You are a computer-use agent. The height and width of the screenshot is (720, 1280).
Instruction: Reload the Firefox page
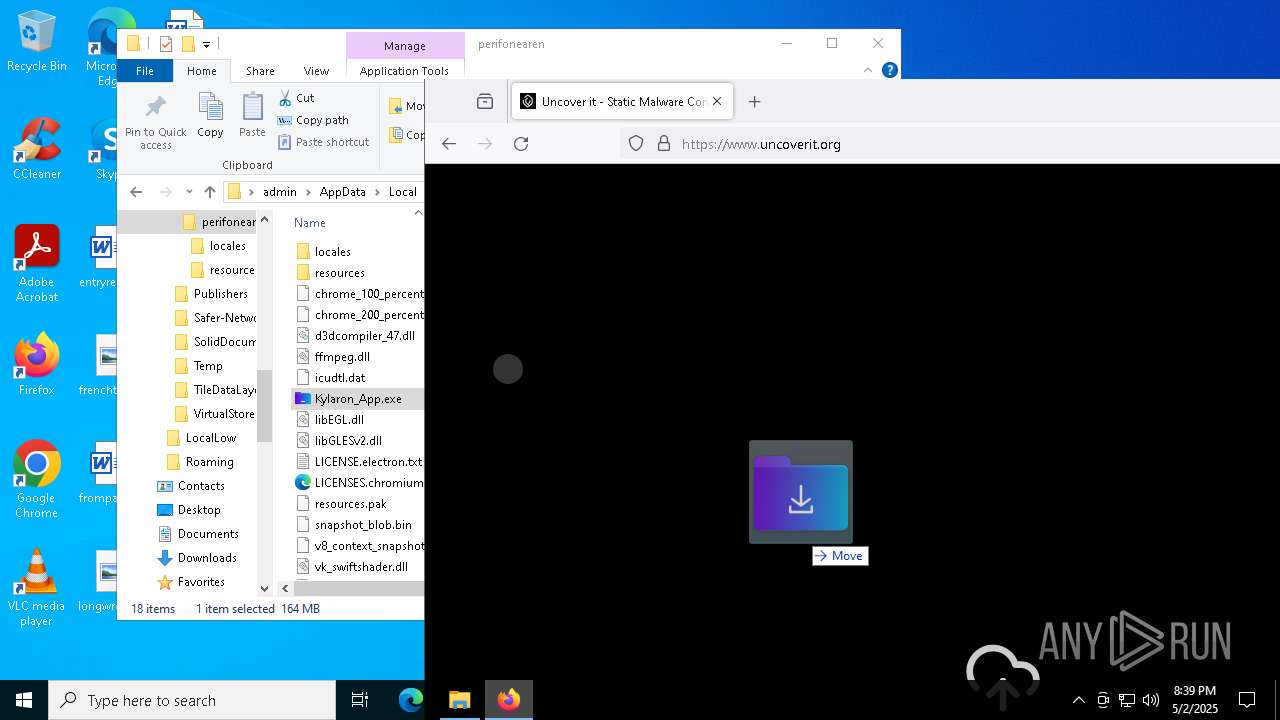(x=521, y=144)
